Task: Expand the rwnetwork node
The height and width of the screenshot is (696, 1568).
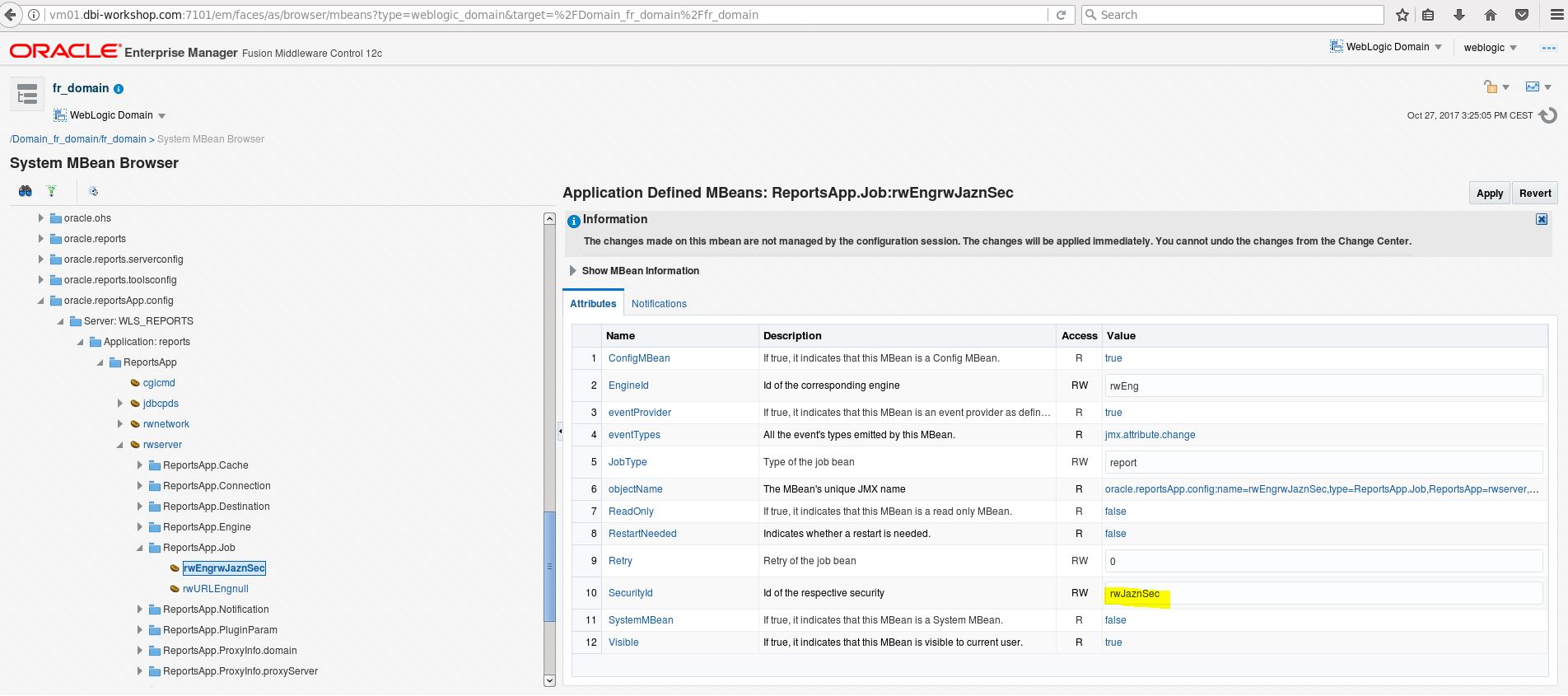Action: (120, 424)
